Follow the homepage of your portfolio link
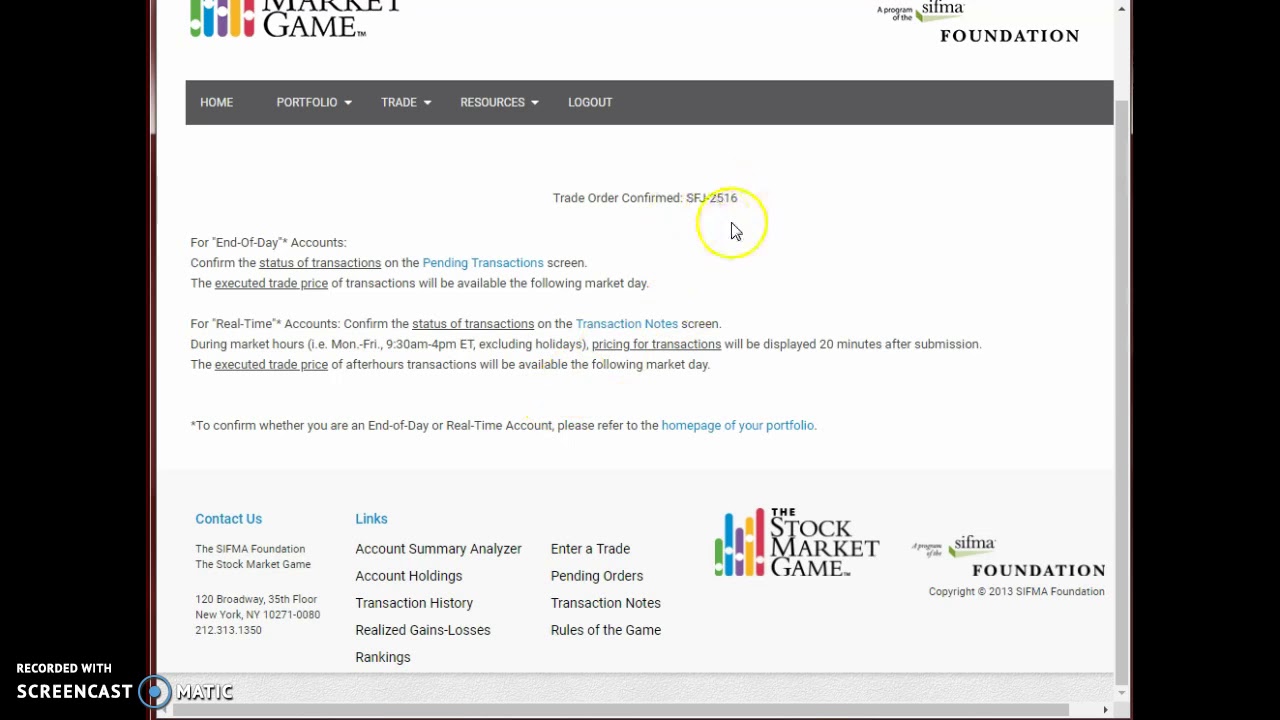1280x720 pixels. click(x=738, y=425)
